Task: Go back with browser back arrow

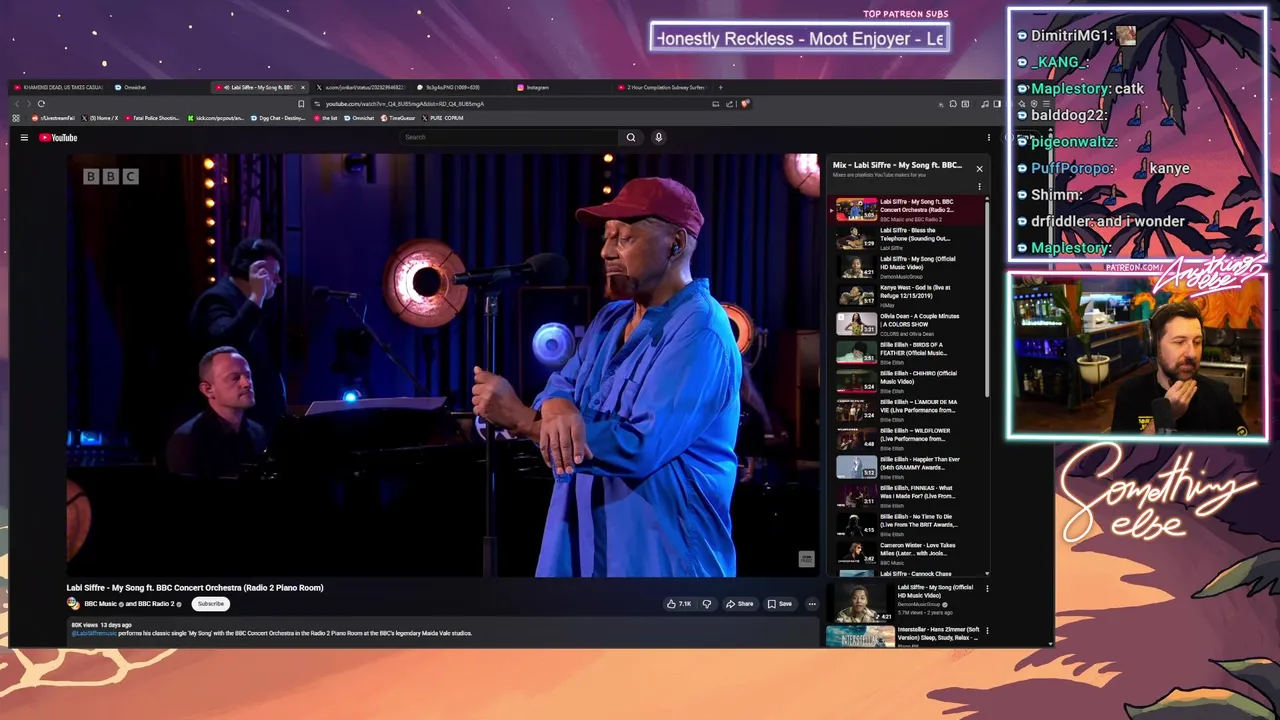Action: coord(16,103)
